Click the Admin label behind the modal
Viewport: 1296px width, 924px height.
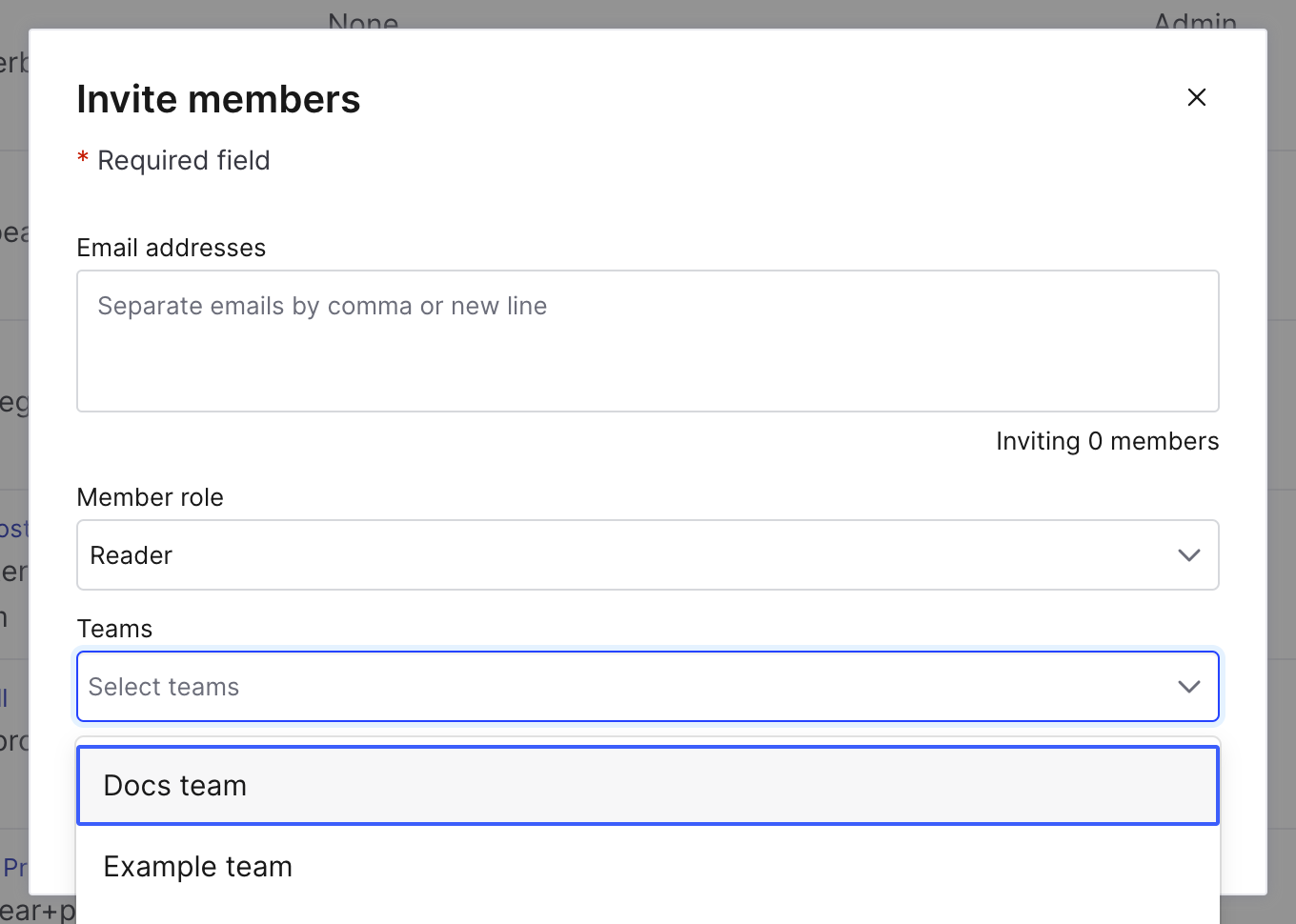coord(1194,21)
